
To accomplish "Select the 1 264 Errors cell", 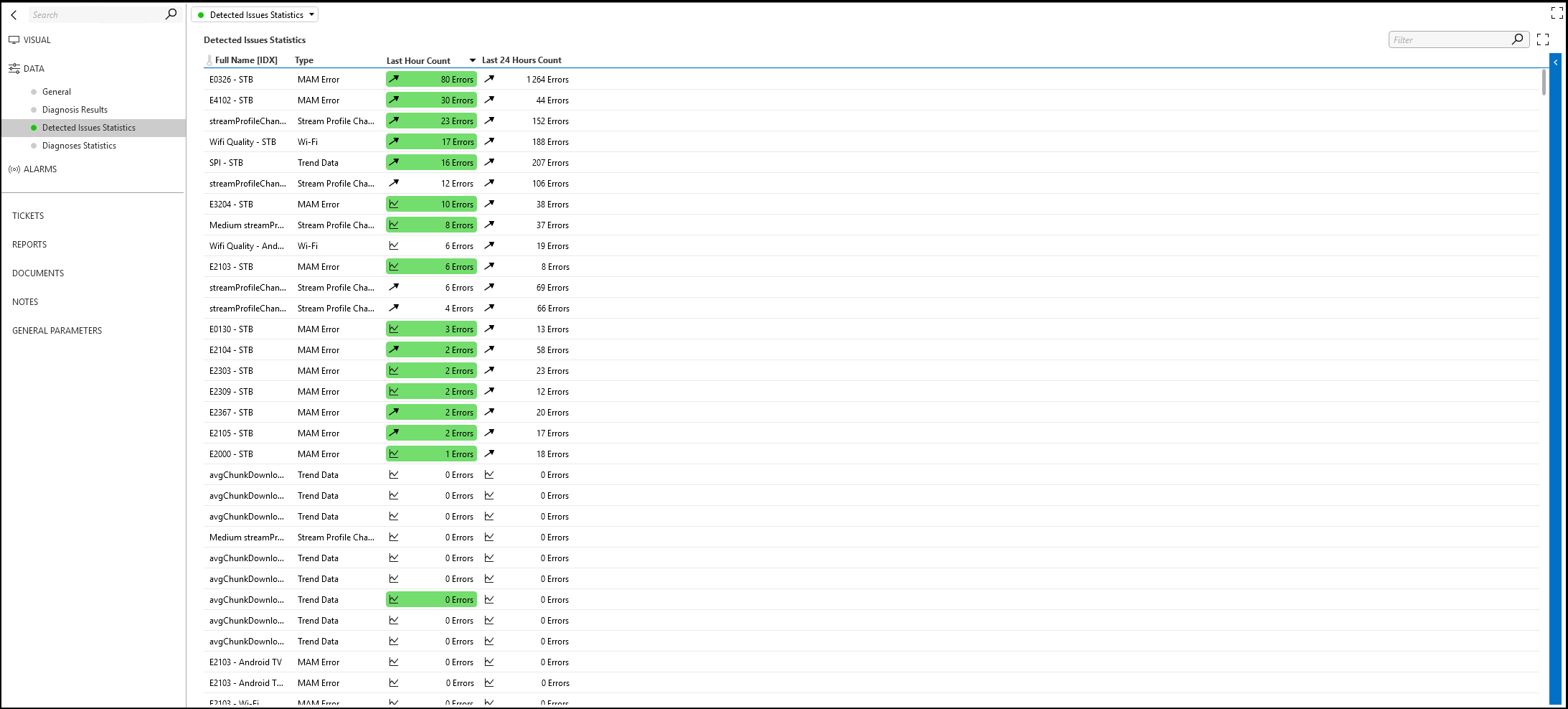I will click(x=547, y=80).
